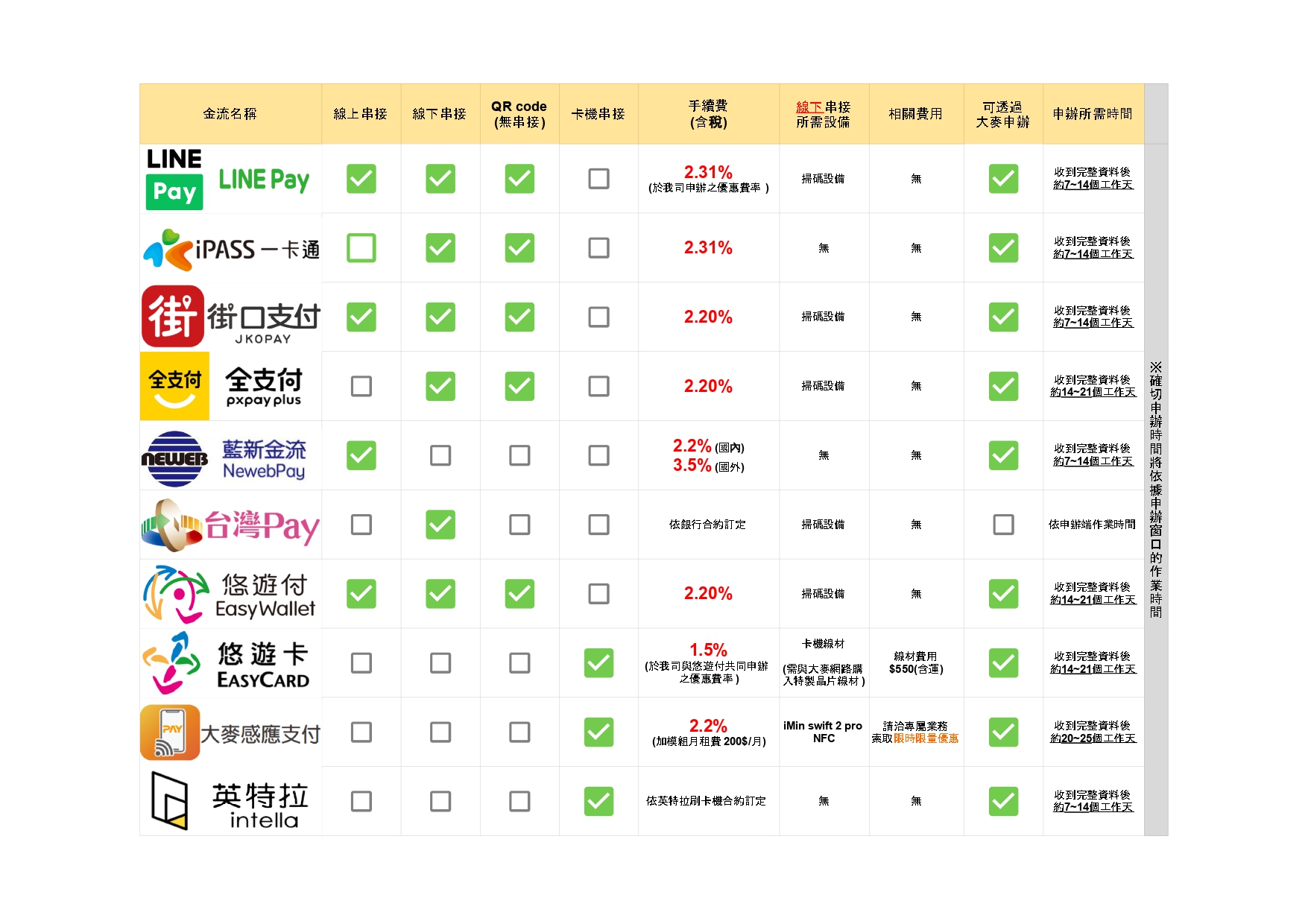This screenshot has height=924, width=1308.
Task: Uncheck 悠遊卡 卡機串接 green checkbox
Action: (x=598, y=663)
